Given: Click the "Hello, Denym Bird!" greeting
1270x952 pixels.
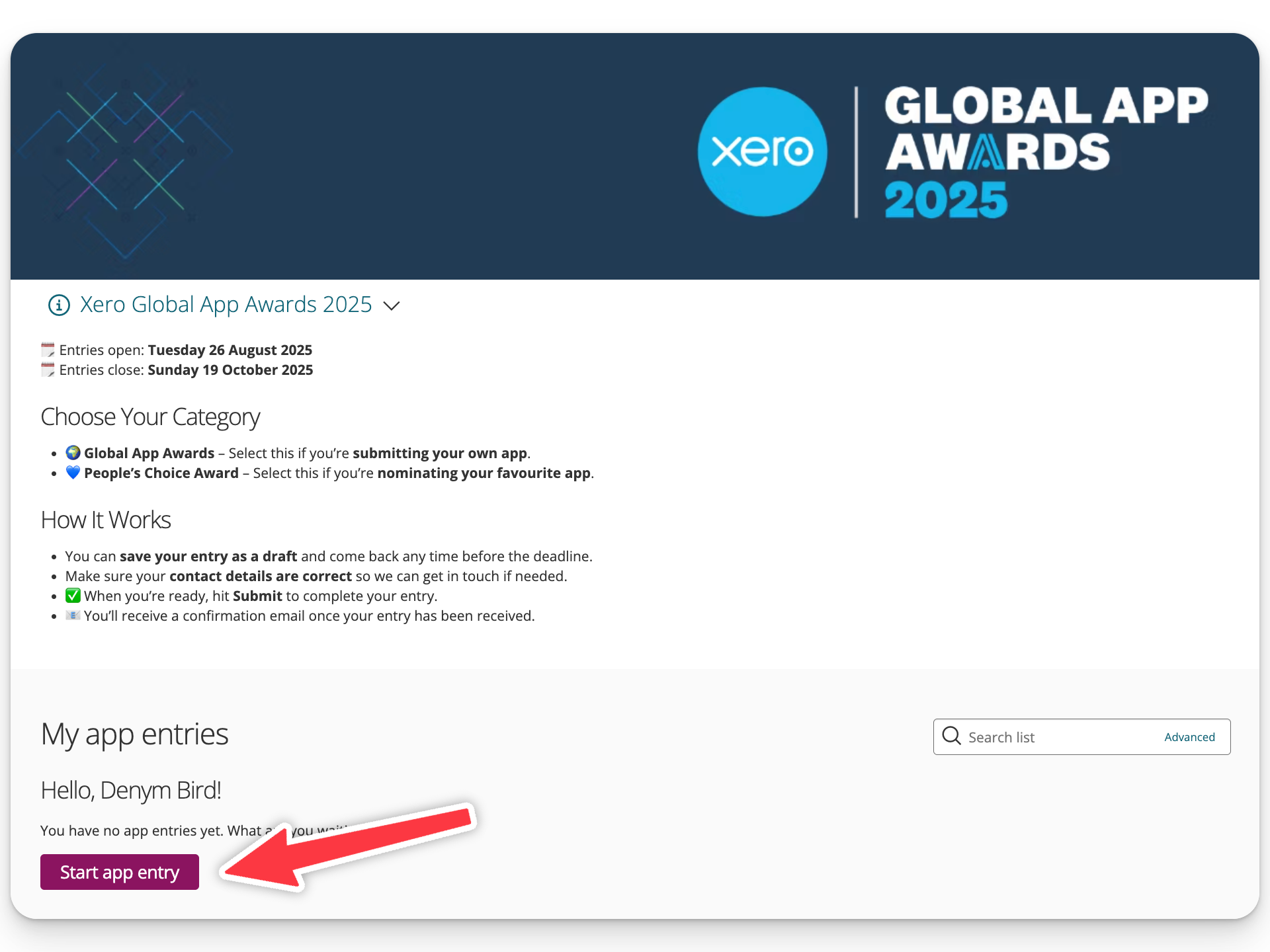Looking at the screenshot, I should tap(131, 791).
